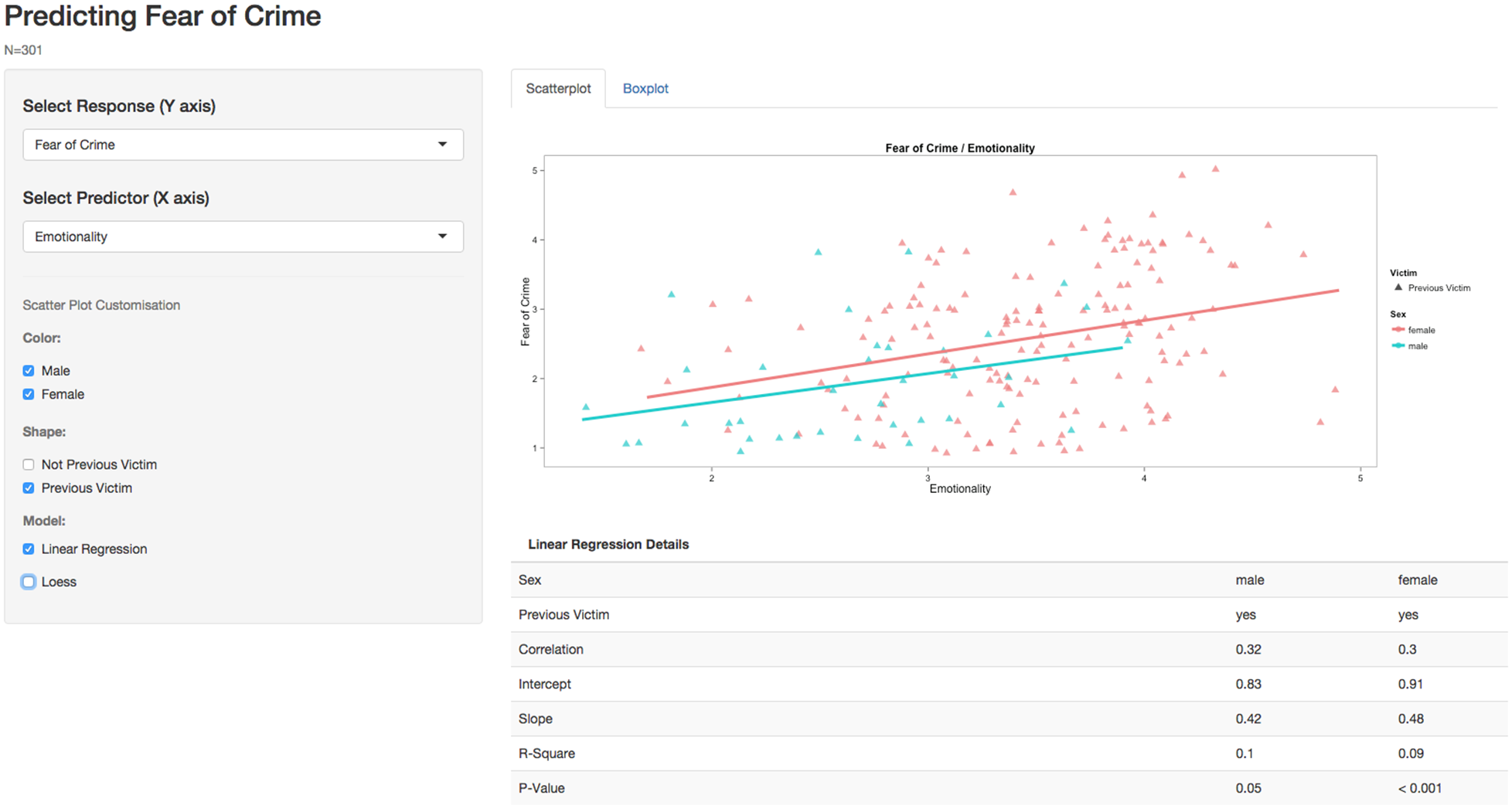Uncheck the Male color checkbox
Image resolution: width=1512 pixels, height=809 pixels.
tap(29, 371)
